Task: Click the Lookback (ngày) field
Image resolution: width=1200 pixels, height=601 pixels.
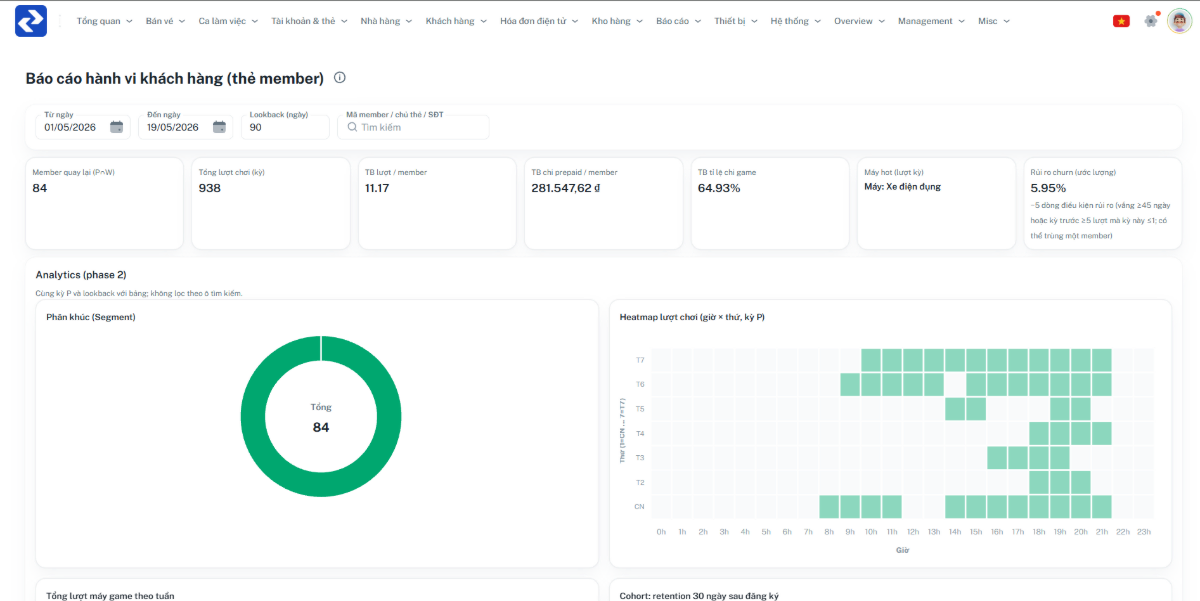Action: pos(285,127)
